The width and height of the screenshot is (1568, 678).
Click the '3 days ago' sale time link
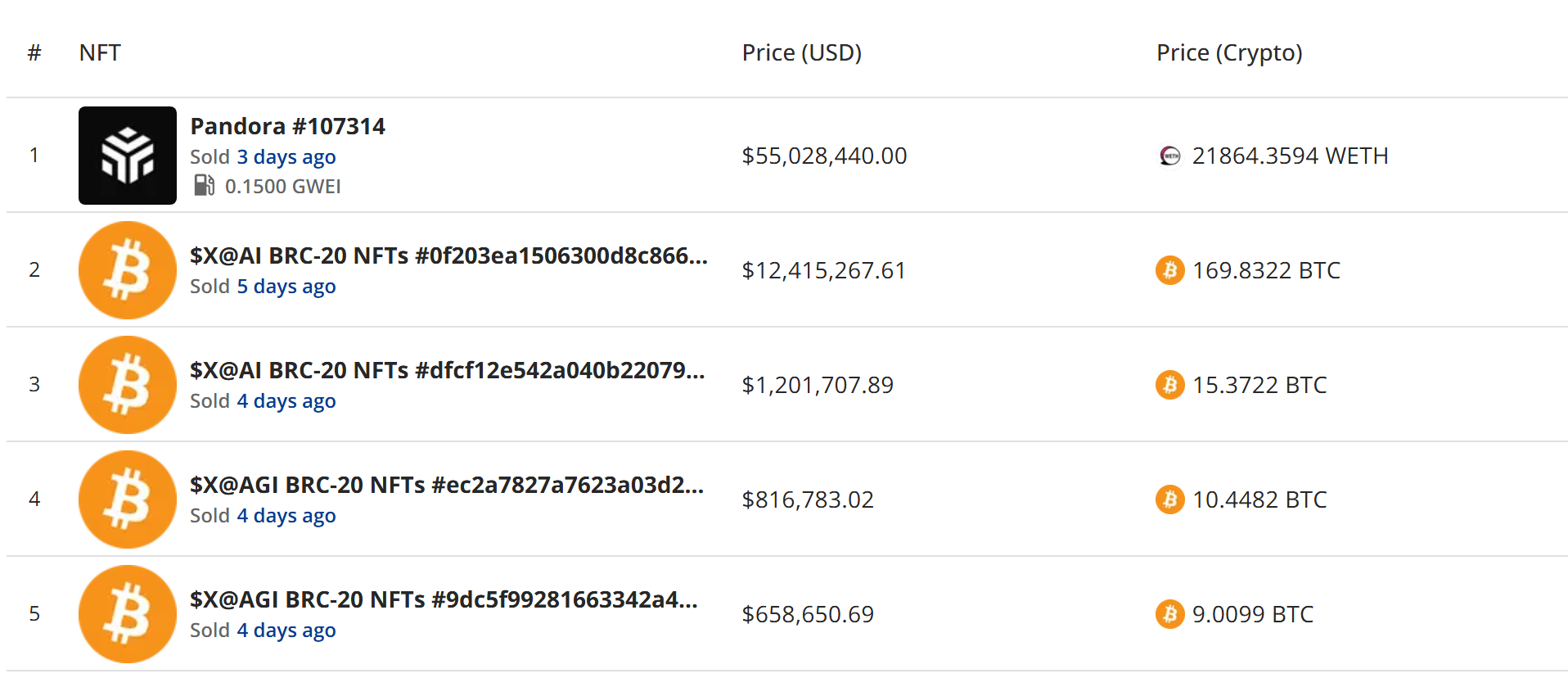[x=286, y=156]
